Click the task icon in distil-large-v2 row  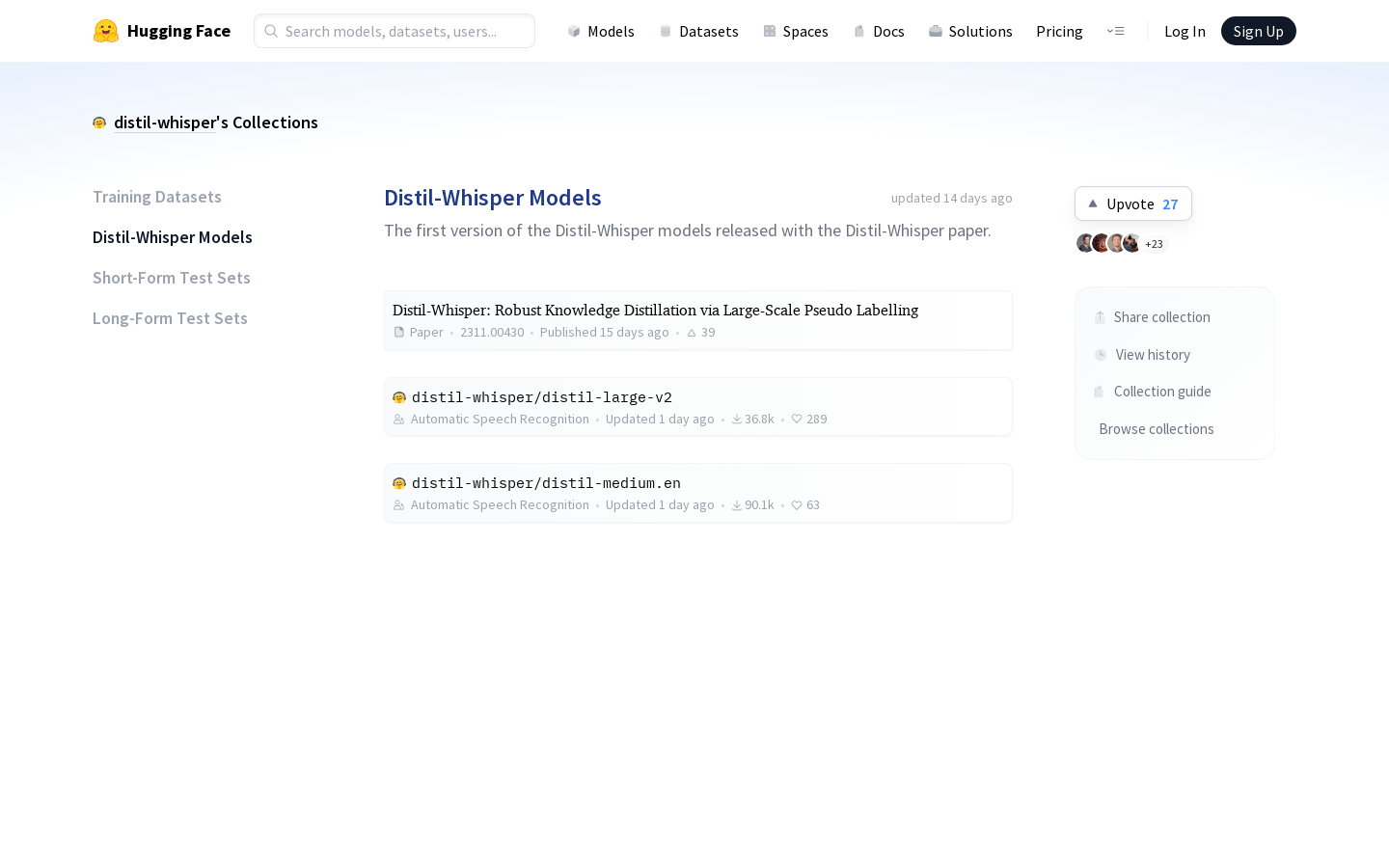point(399,420)
